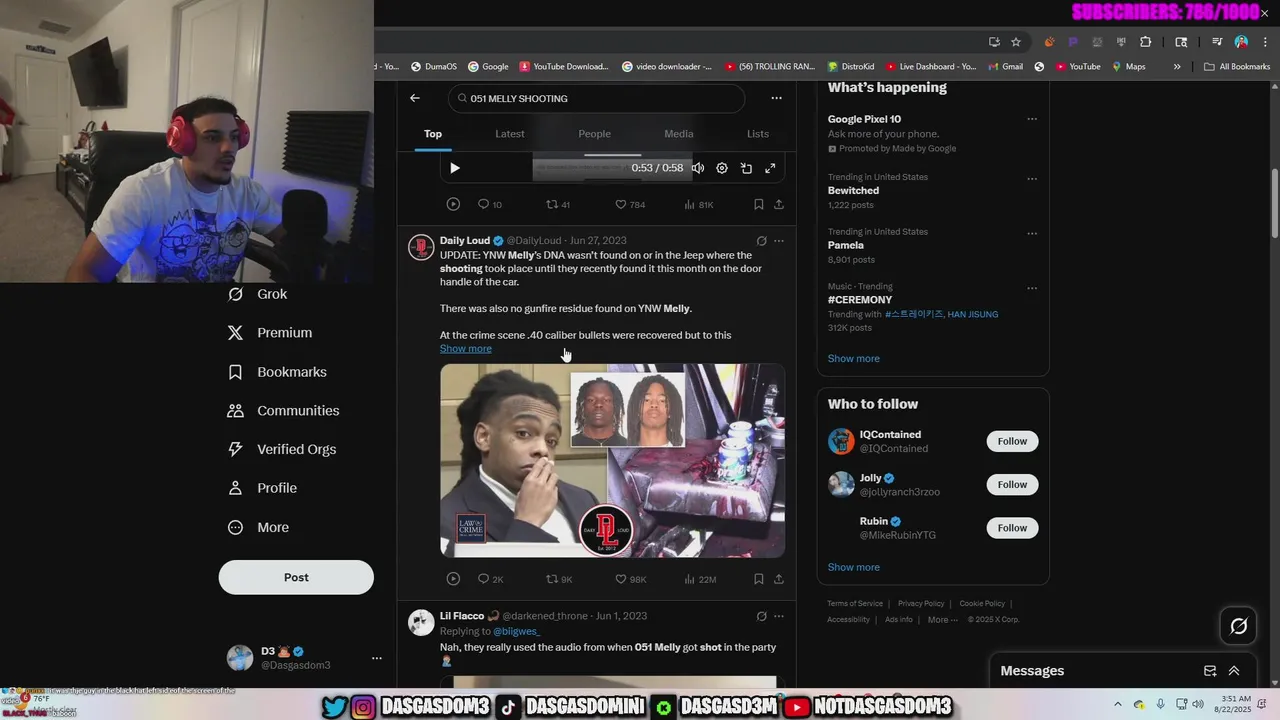The image size is (1280, 720).
Task: Open Grok from the sidebar
Action: click(258, 294)
